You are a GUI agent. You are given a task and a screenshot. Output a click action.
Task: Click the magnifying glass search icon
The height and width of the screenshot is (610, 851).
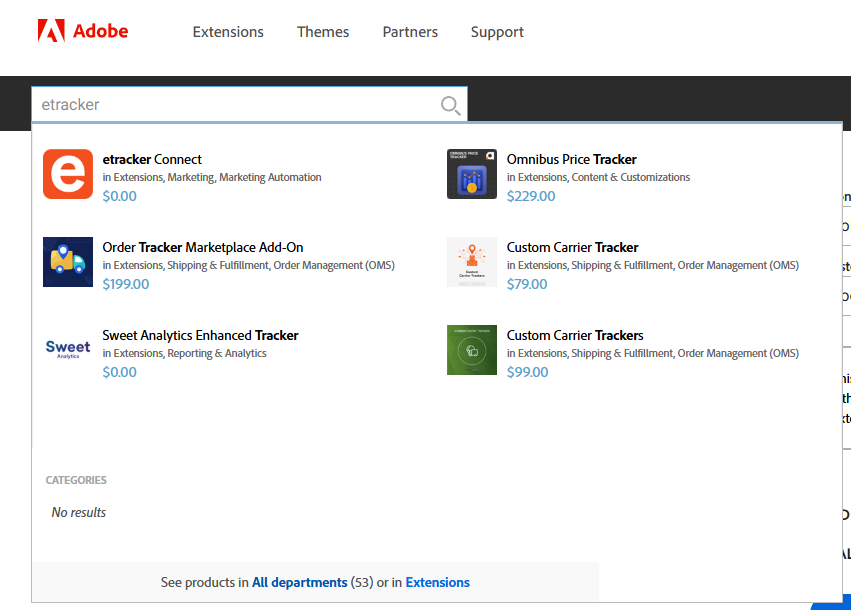tap(450, 105)
